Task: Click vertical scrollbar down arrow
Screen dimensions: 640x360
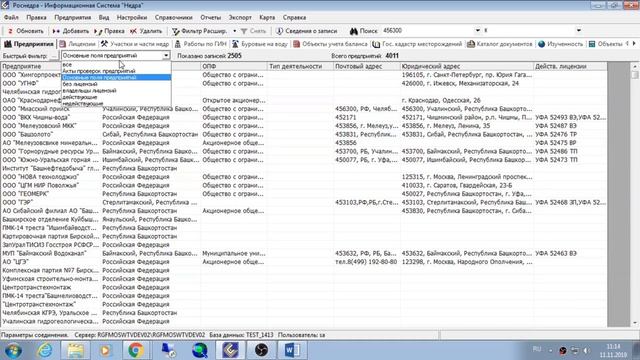Action: point(635,323)
